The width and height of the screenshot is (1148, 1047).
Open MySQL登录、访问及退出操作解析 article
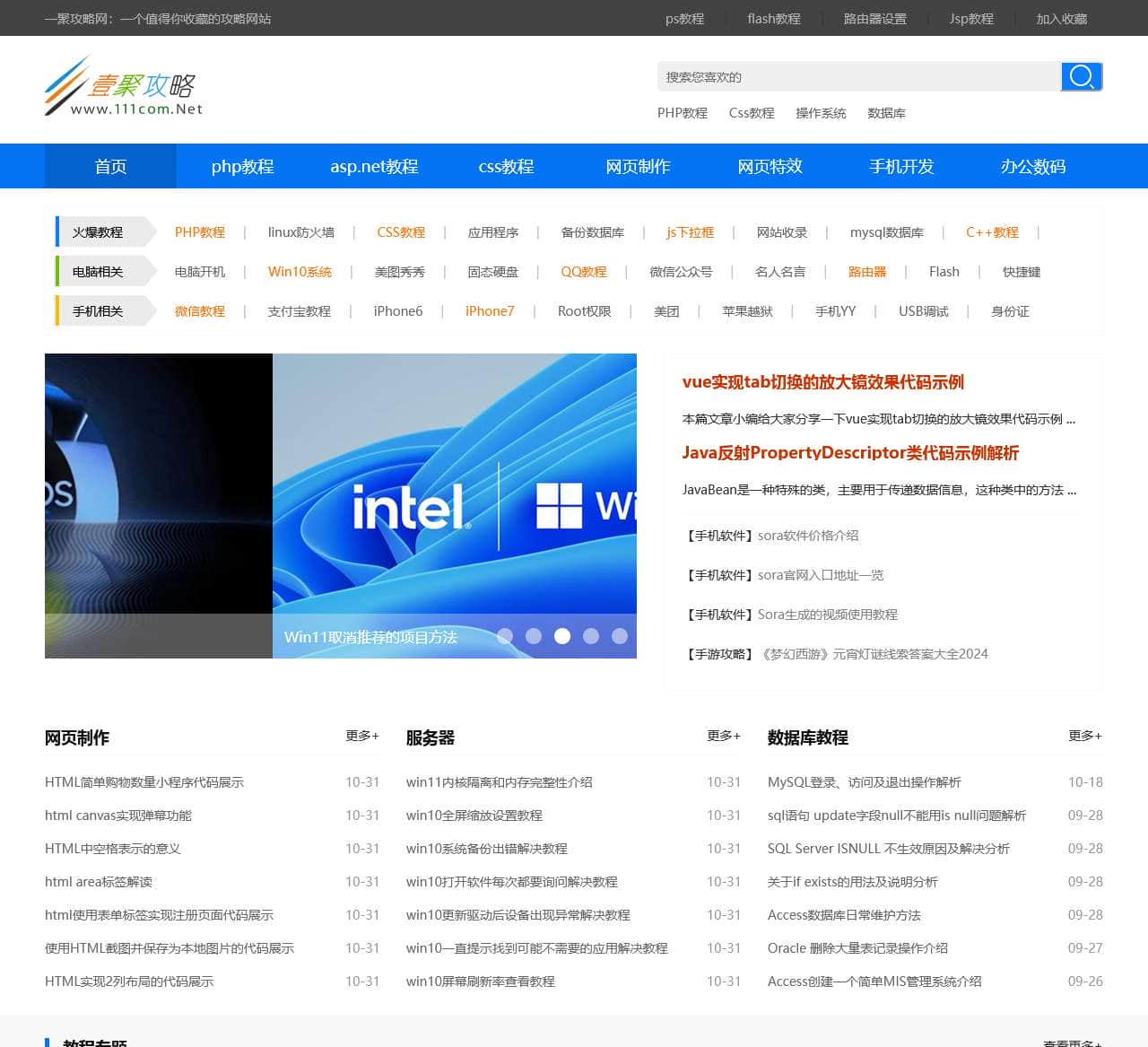pyautogui.click(x=864, y=782)
